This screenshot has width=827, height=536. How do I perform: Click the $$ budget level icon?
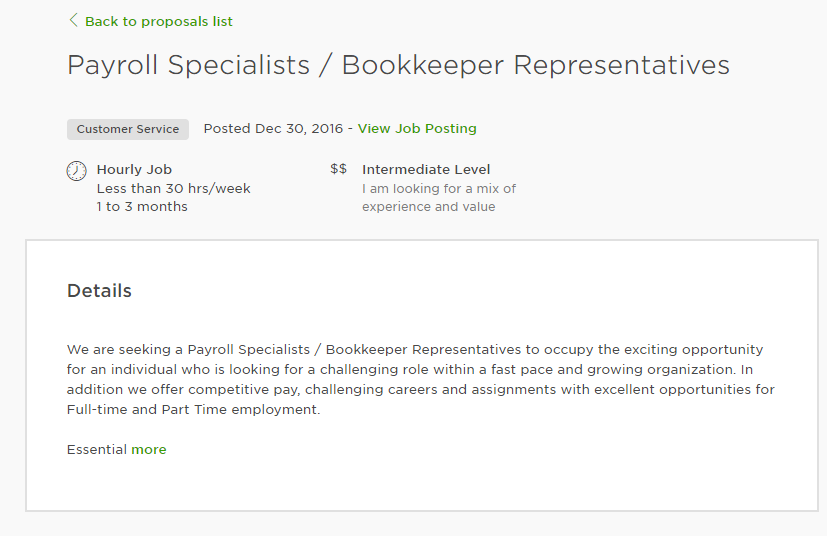click(x=339, y=169)
